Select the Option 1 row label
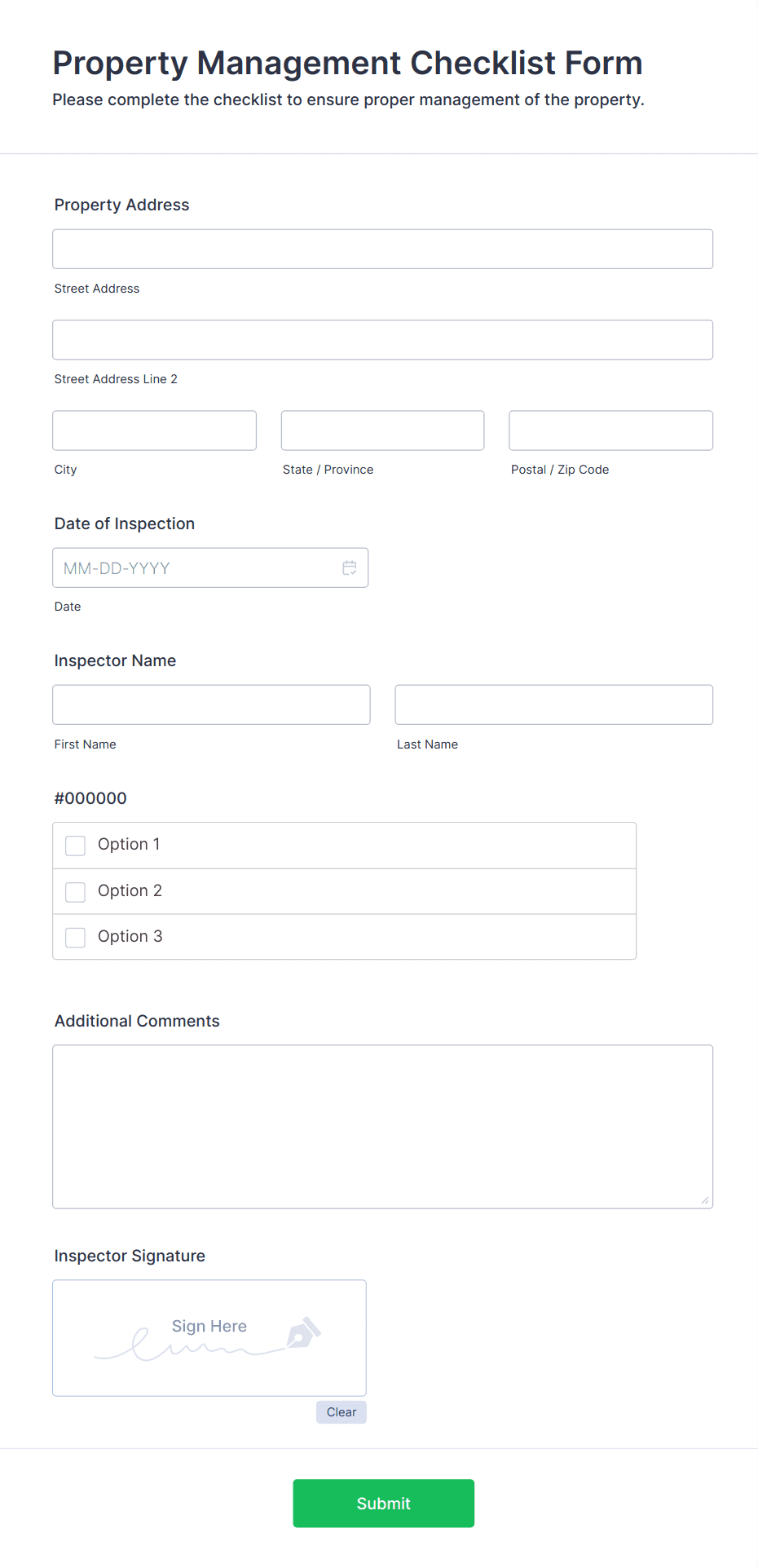The height and width of the screenshot is (1568, 758). click(x=129, y=845)
